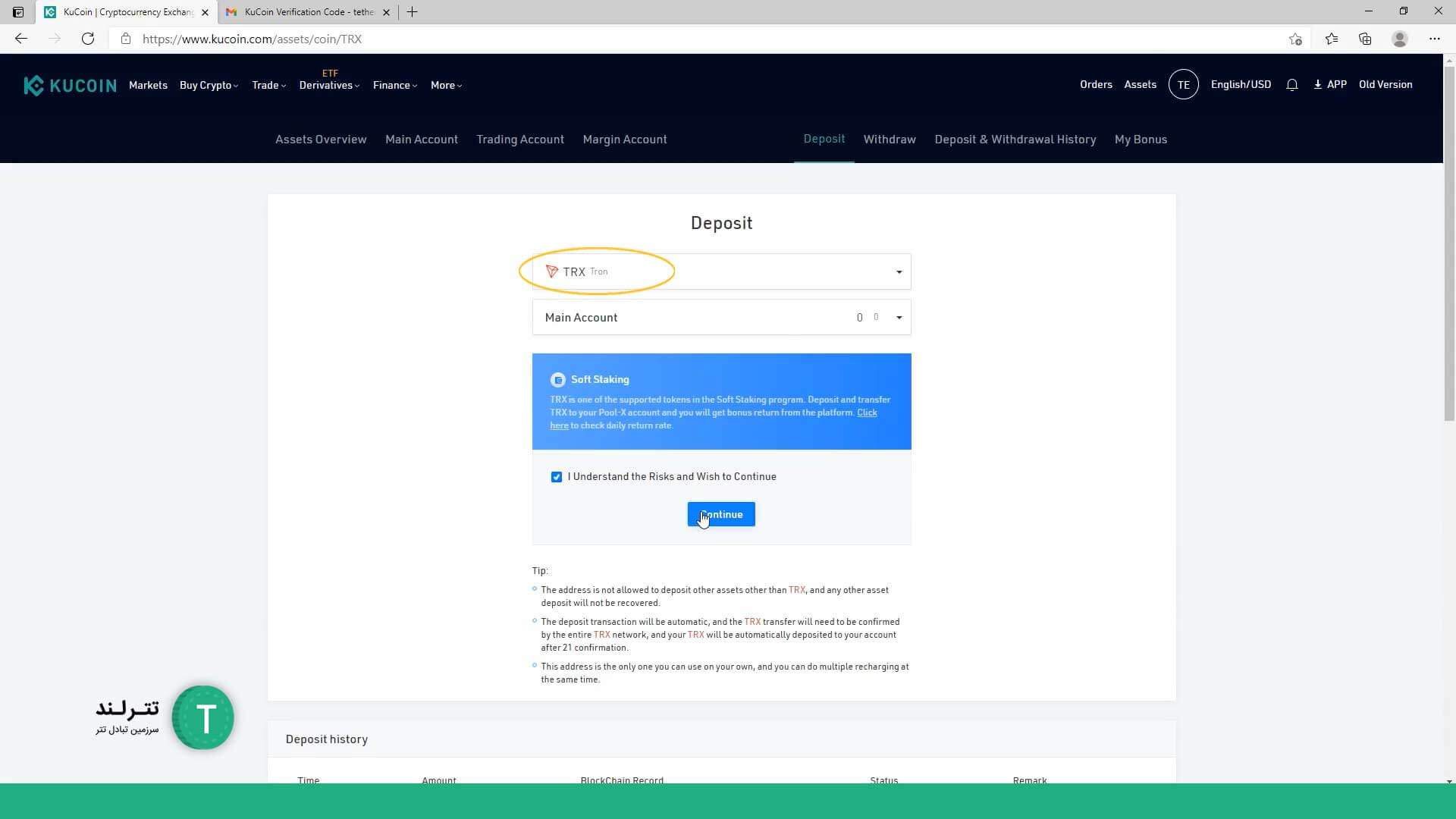
Task: Select the Withdraw tab
Action: [890, 140]
